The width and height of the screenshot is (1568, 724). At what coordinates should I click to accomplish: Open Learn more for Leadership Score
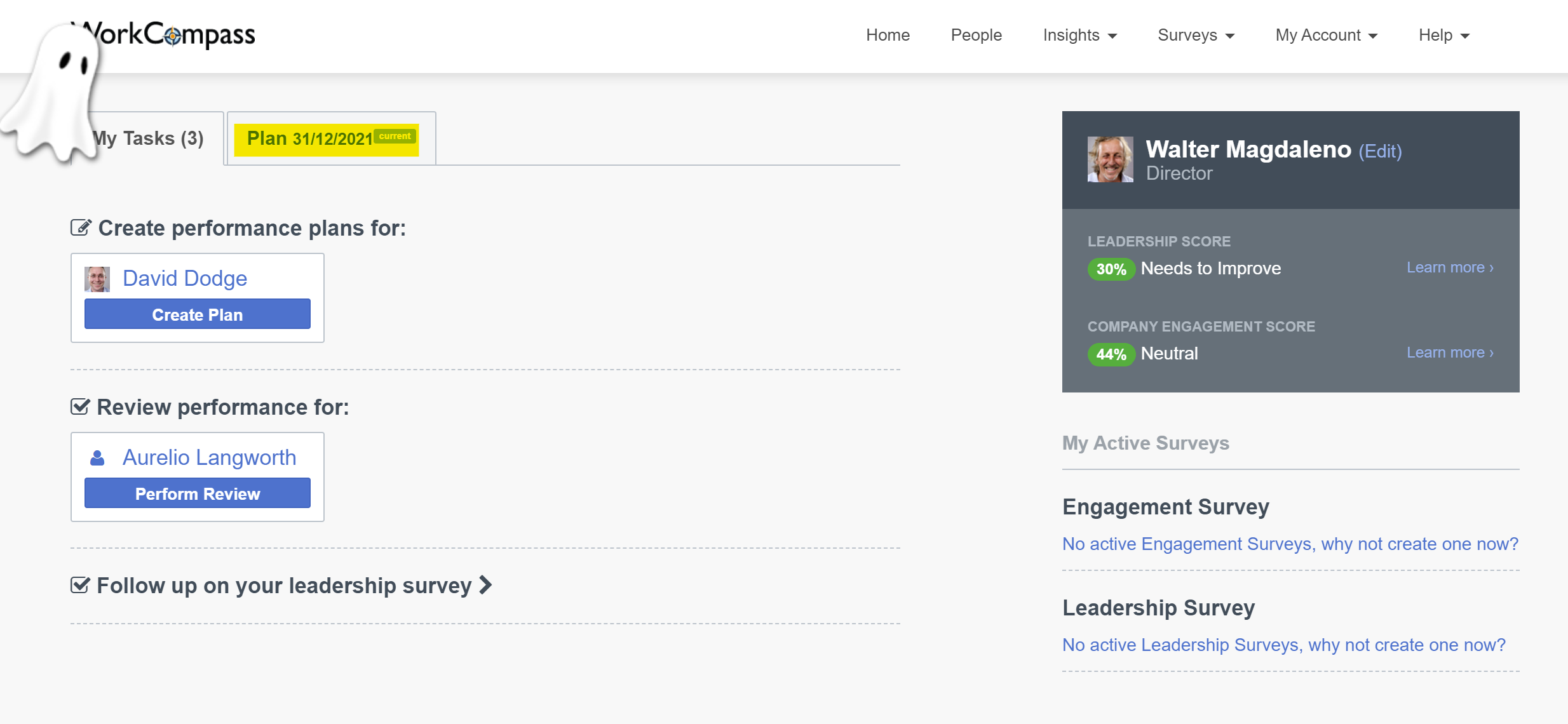[1450, 268]
